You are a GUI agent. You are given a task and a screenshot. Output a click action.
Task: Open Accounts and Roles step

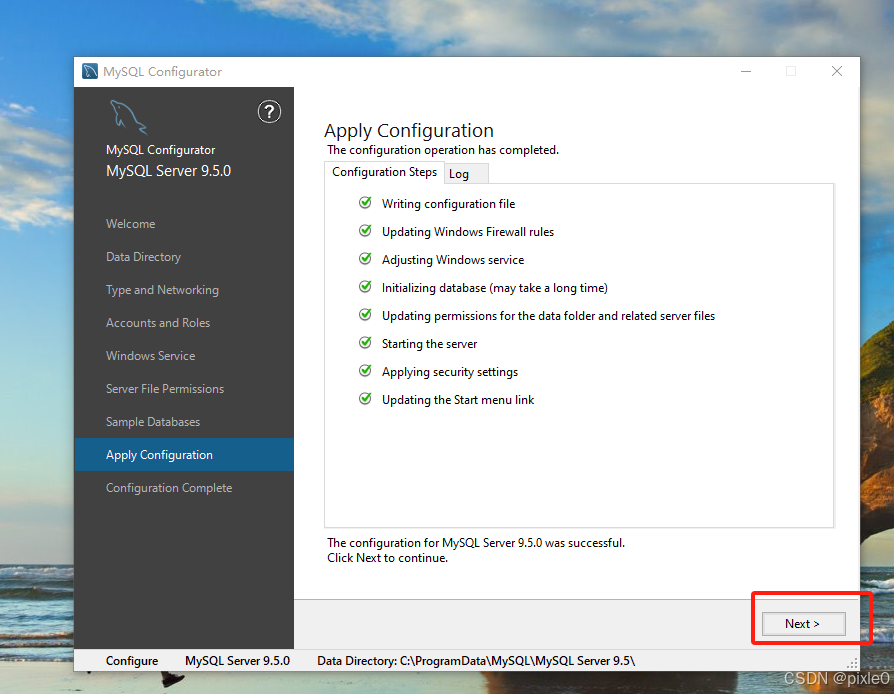click(158, 323)
